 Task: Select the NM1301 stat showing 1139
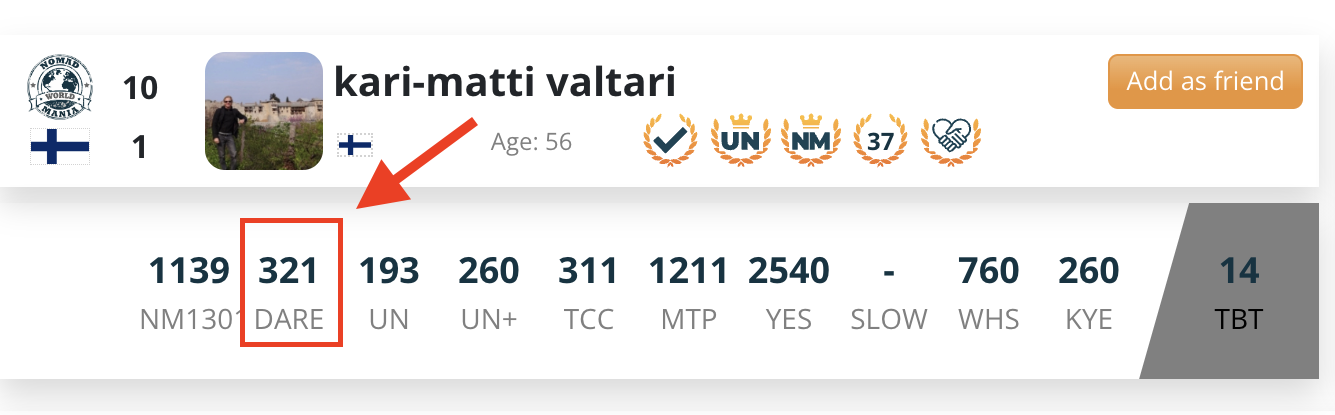(189, 291)
